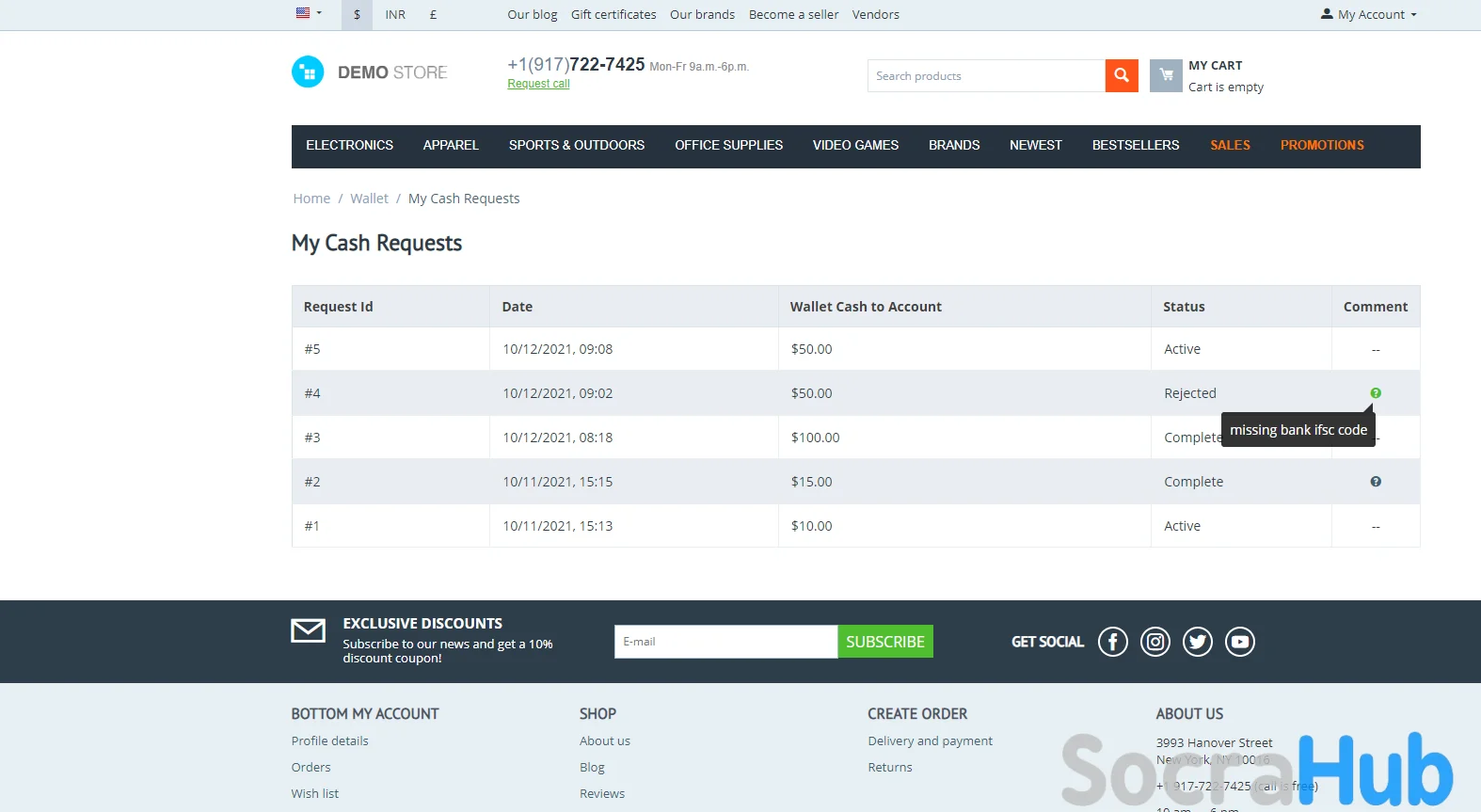The image size is (1481, 812).
Task: Click the Facebook social icon
Action: coord(1112,642)
